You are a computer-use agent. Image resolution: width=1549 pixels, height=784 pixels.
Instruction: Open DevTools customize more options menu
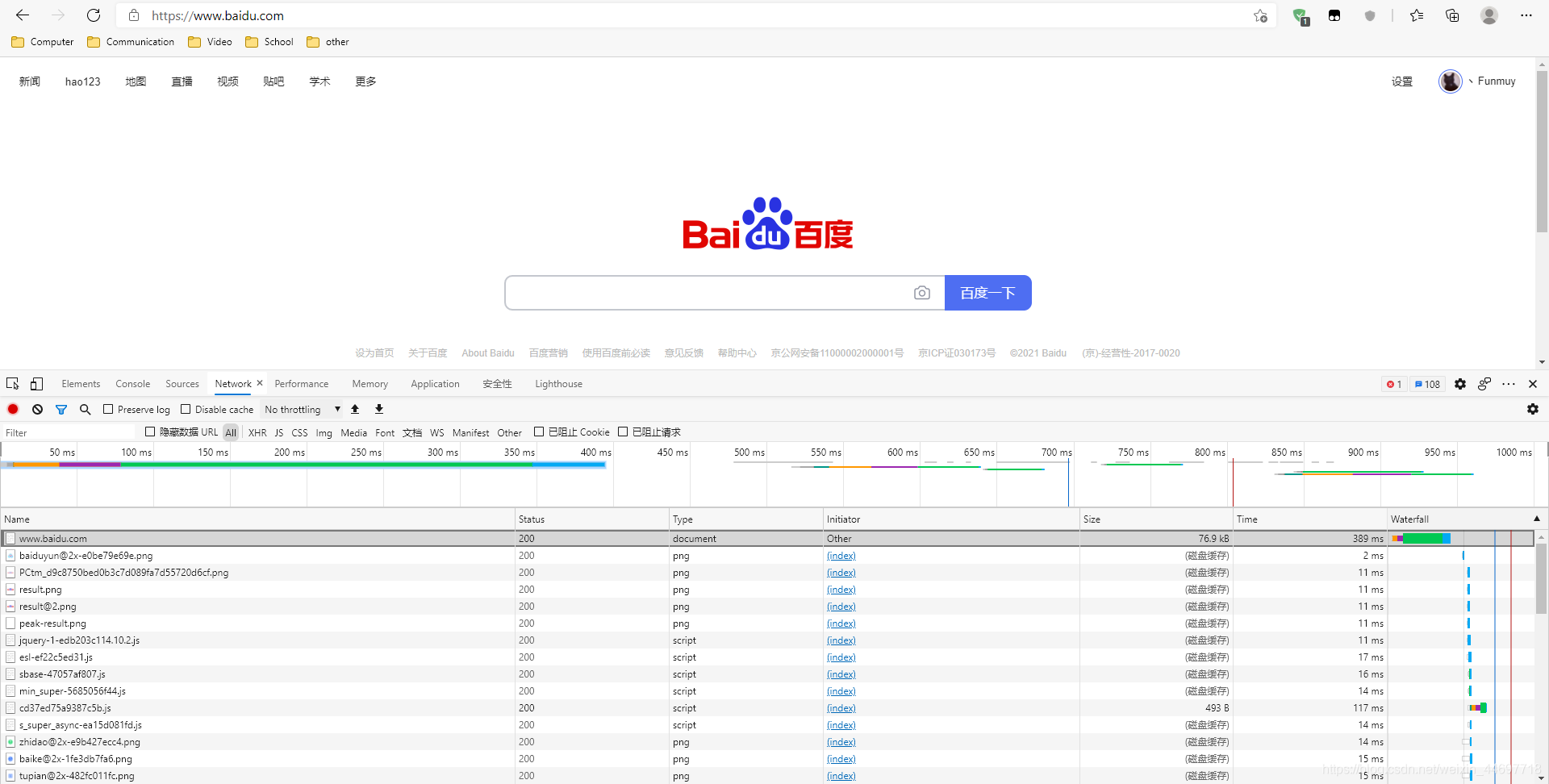click(1509, 384)
